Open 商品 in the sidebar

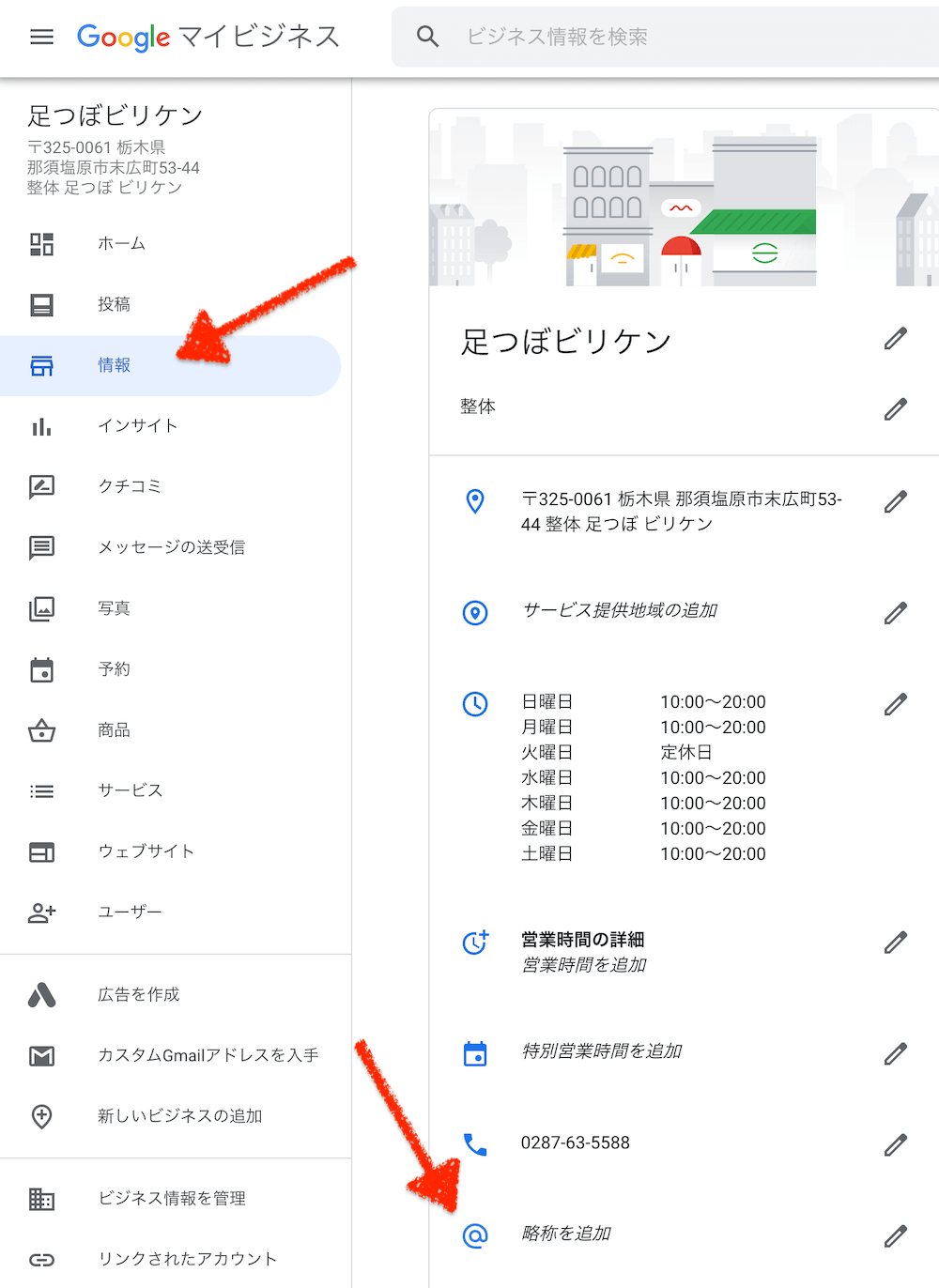tap(170, 729)
